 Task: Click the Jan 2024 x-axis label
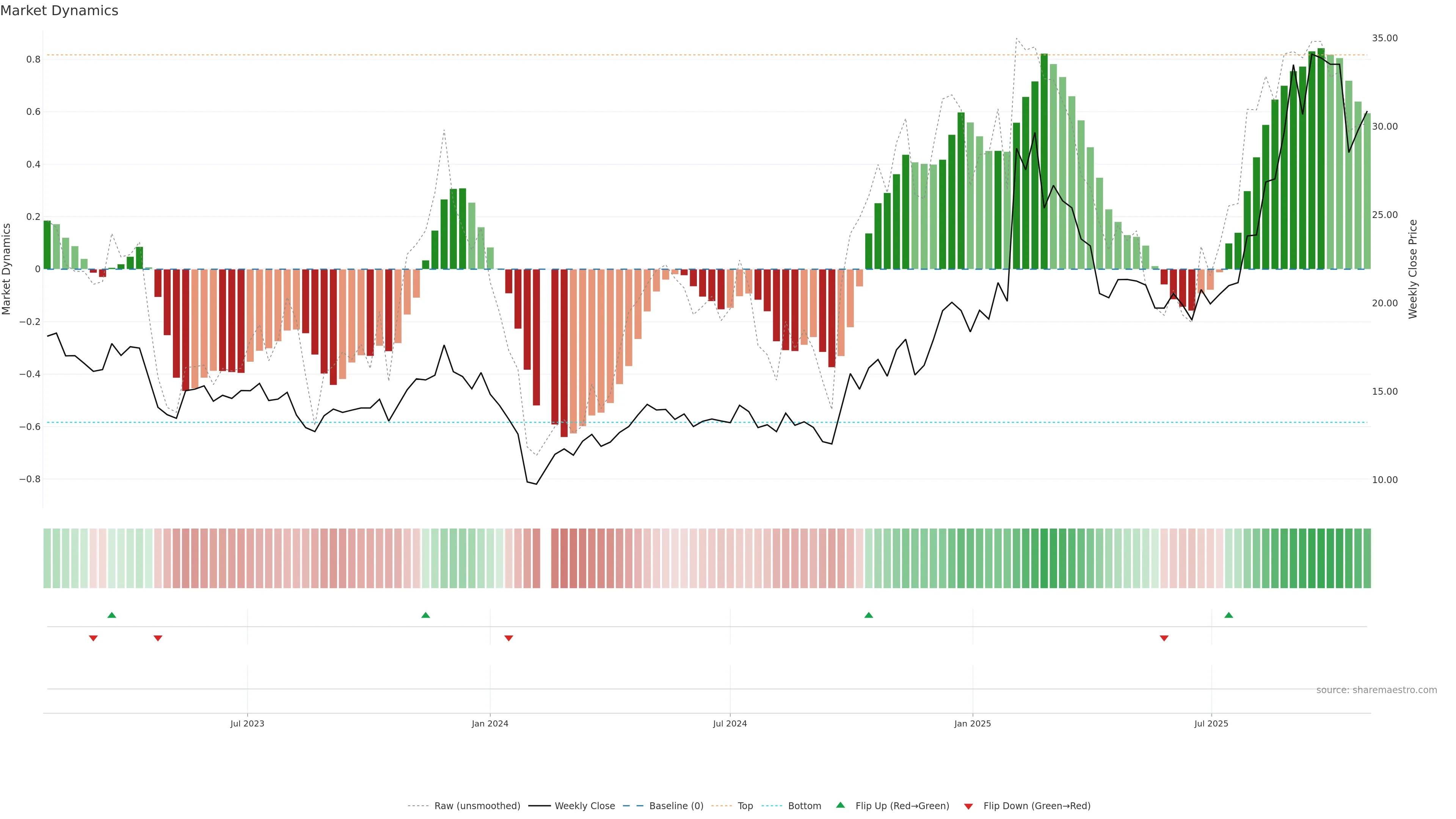point(490,723)
